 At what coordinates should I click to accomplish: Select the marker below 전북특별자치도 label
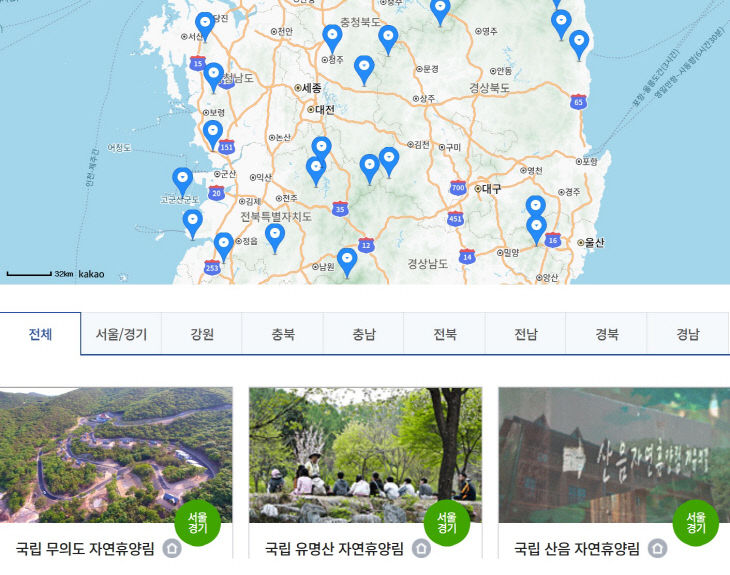point(275,237)
